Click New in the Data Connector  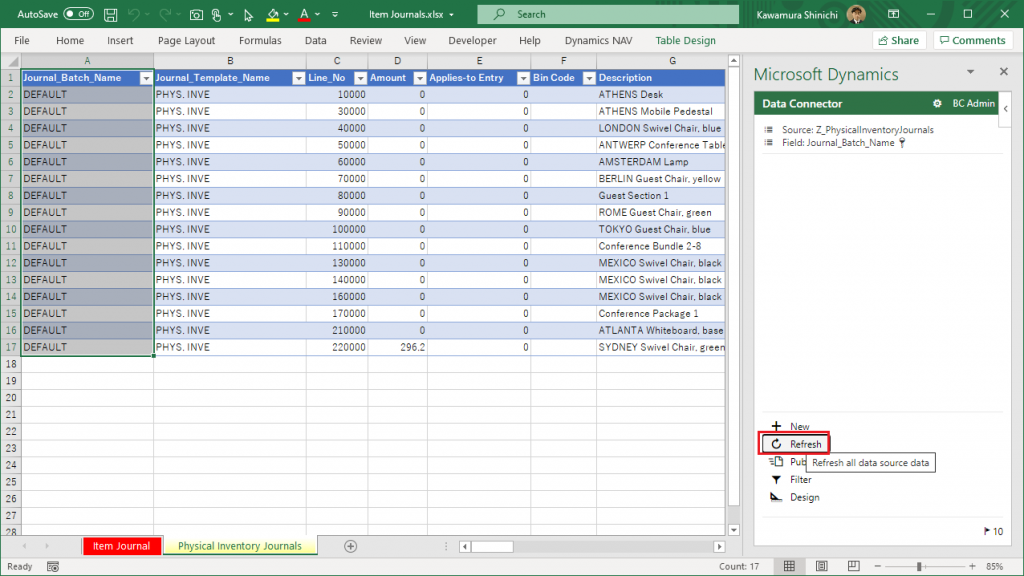point(790,426)
